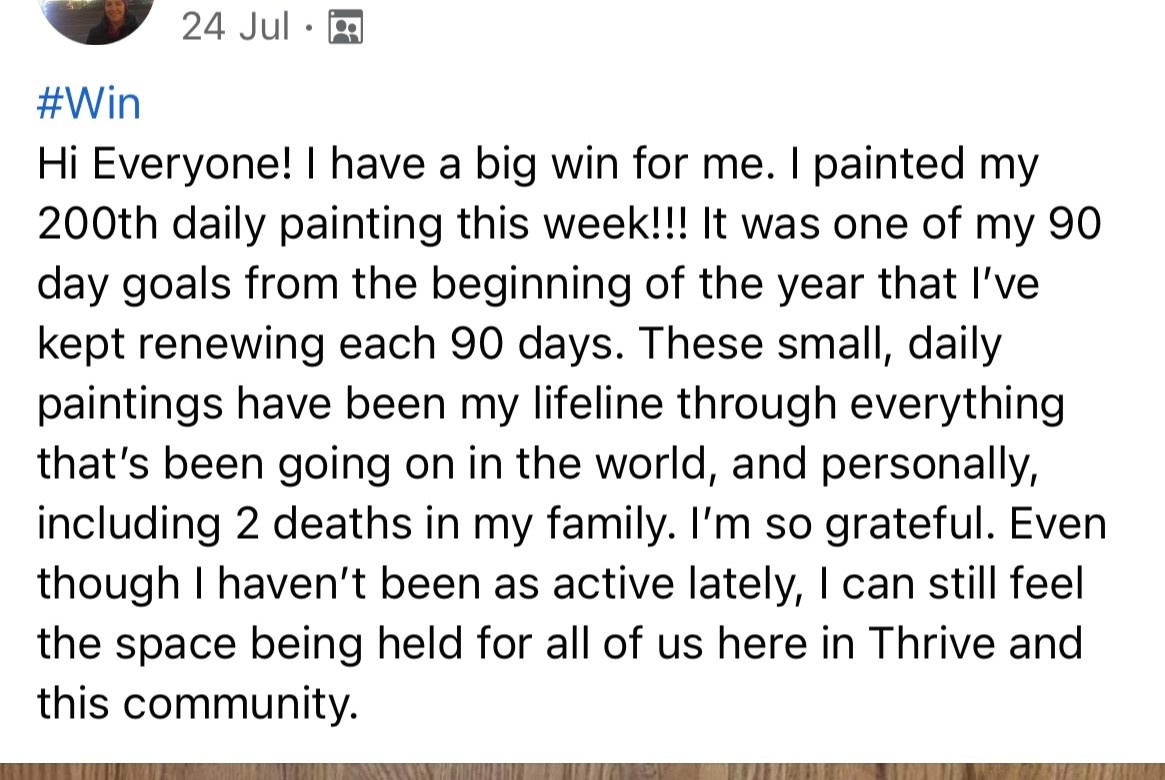Open the photo below the post

pyautogui.click(x=582, y=771)
